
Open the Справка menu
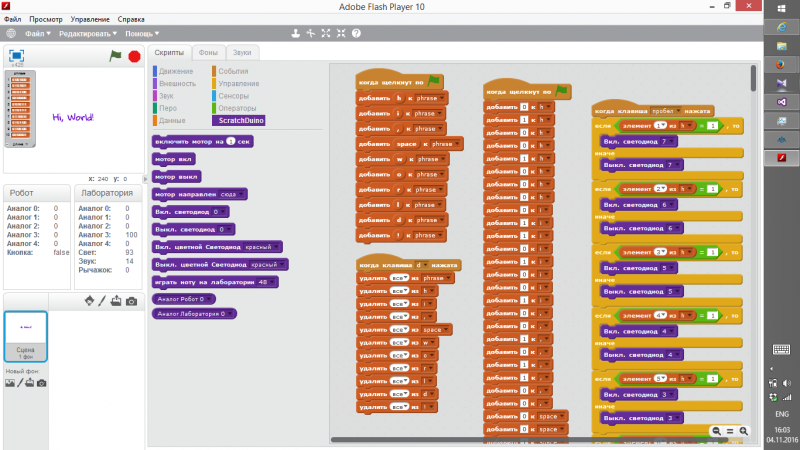131,19
